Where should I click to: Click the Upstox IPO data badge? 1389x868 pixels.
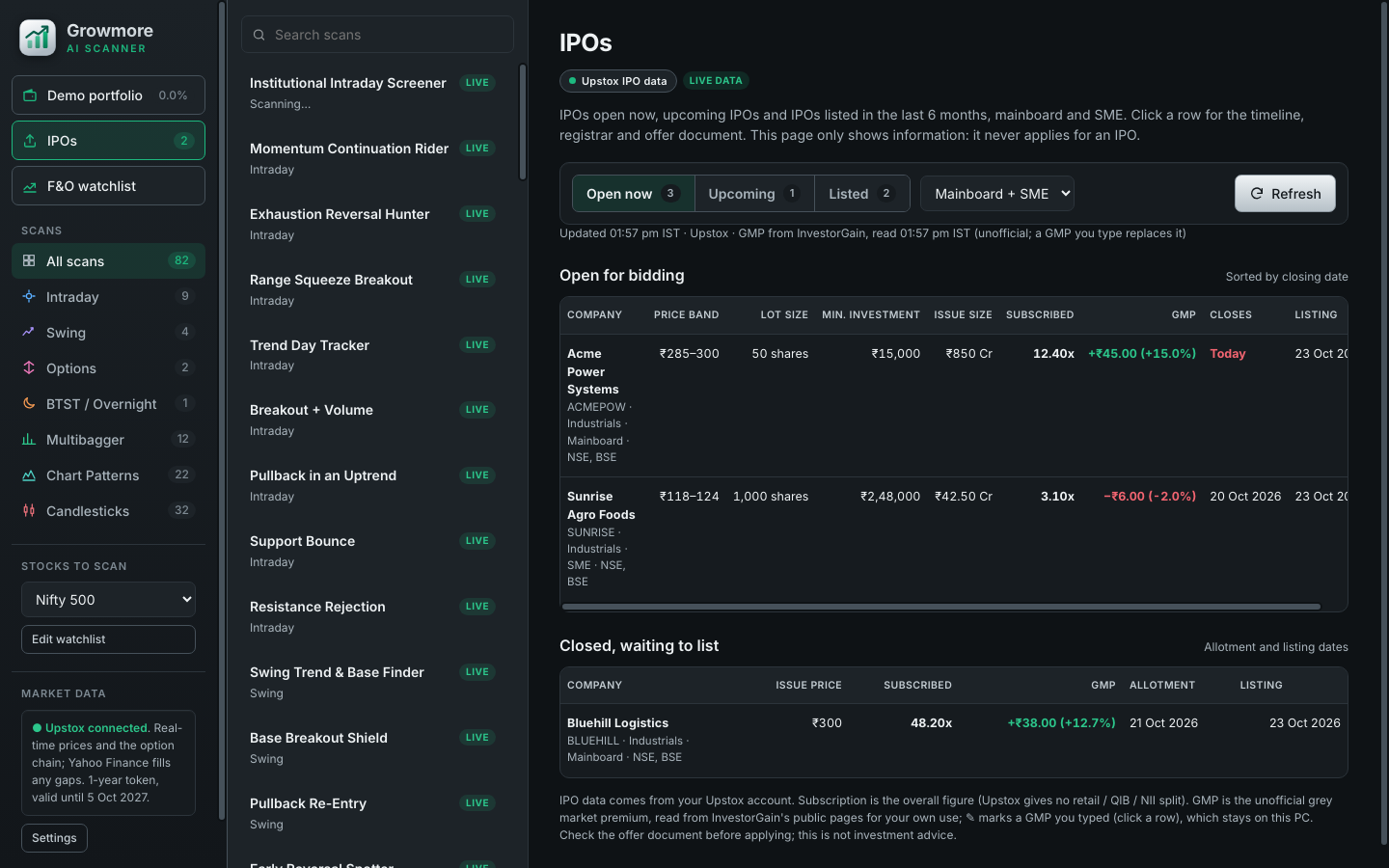point(618,81)
